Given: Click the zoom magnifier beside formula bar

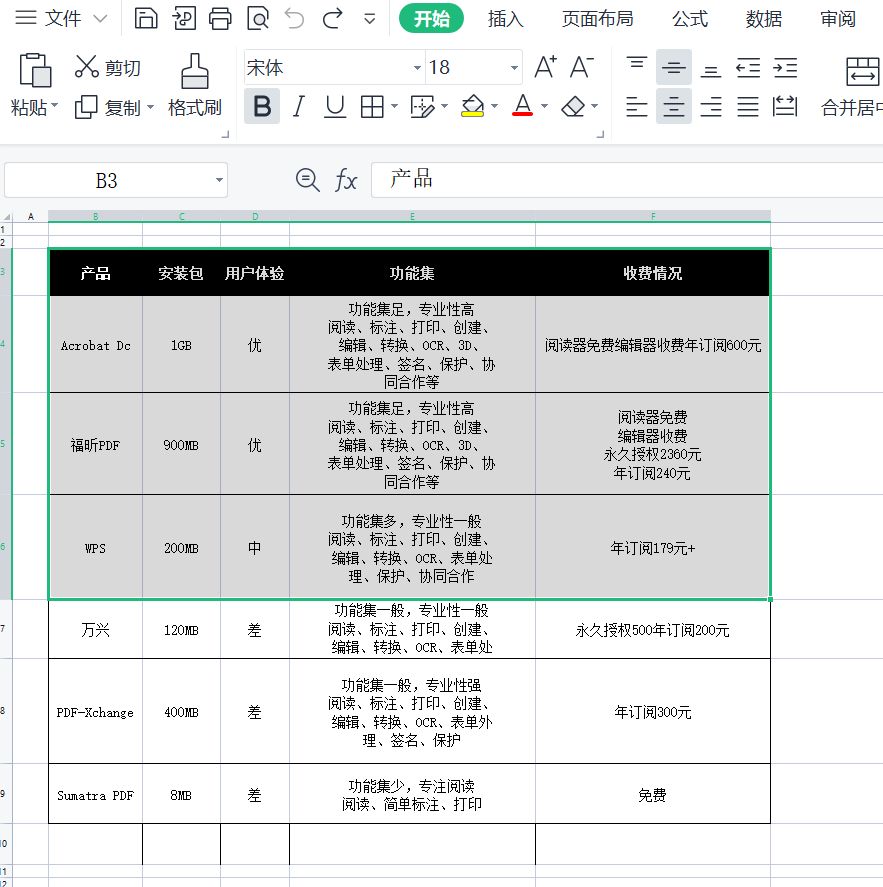Looking at the screenshot, I should click(307, 180).
